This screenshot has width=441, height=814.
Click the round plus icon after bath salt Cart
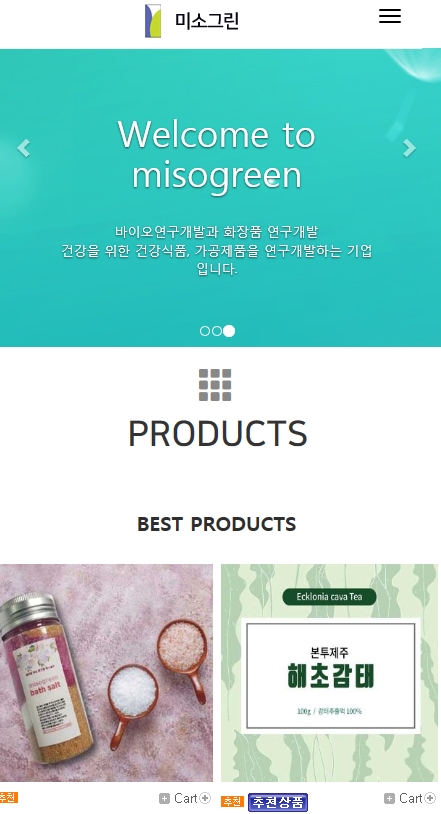205,798
